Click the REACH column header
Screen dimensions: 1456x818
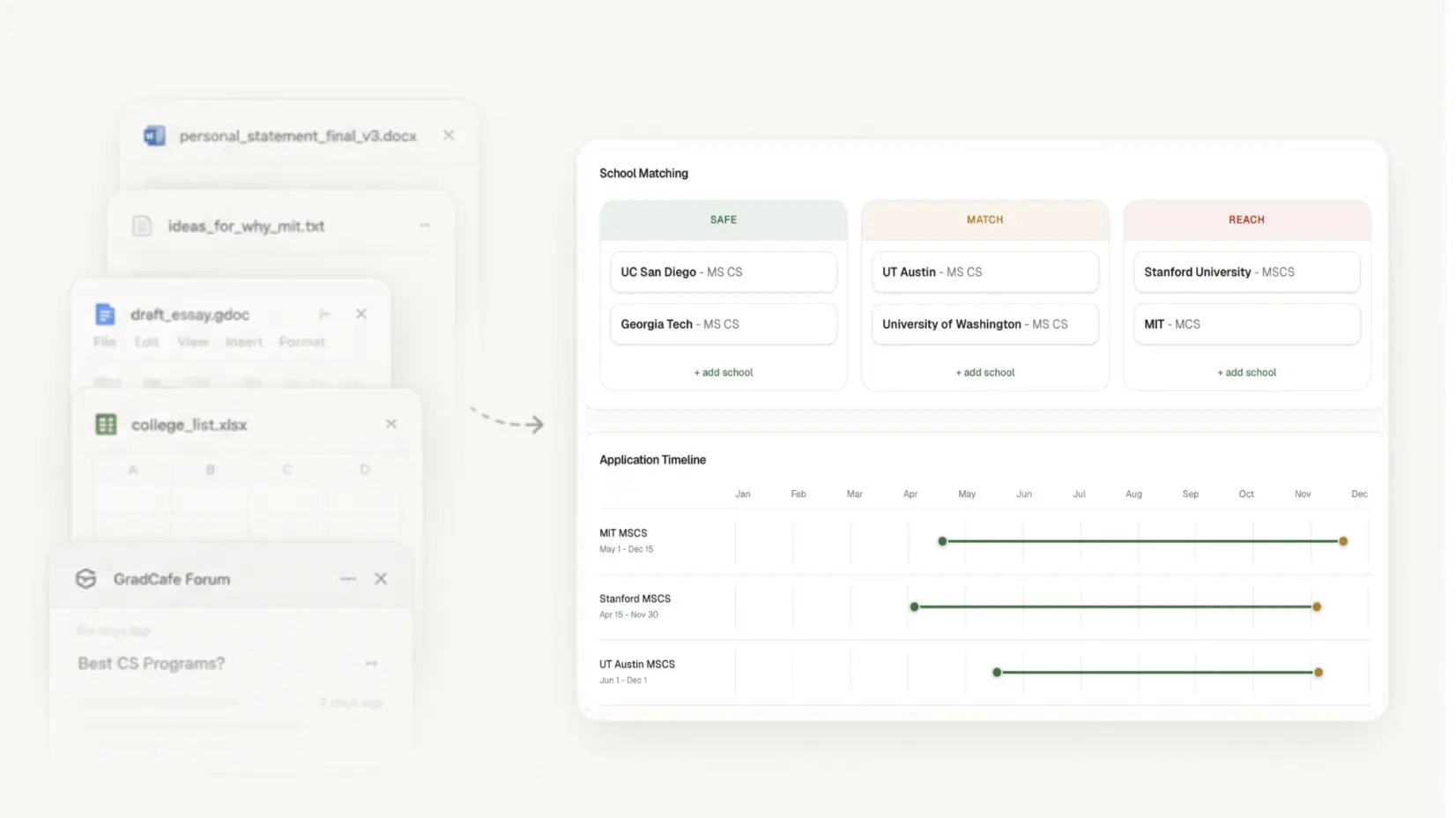(1247, 219)
